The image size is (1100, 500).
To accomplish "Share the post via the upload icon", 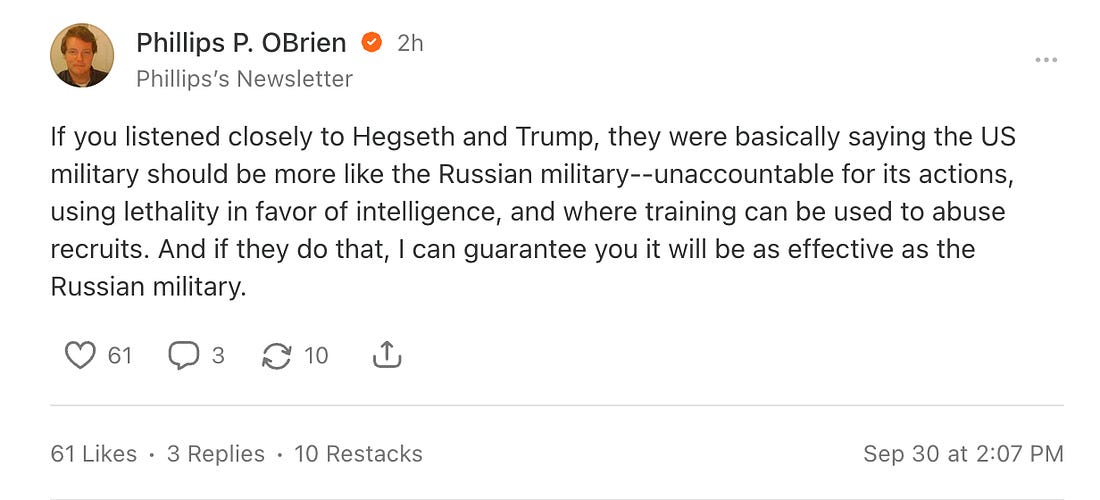I will coord(386,355).
